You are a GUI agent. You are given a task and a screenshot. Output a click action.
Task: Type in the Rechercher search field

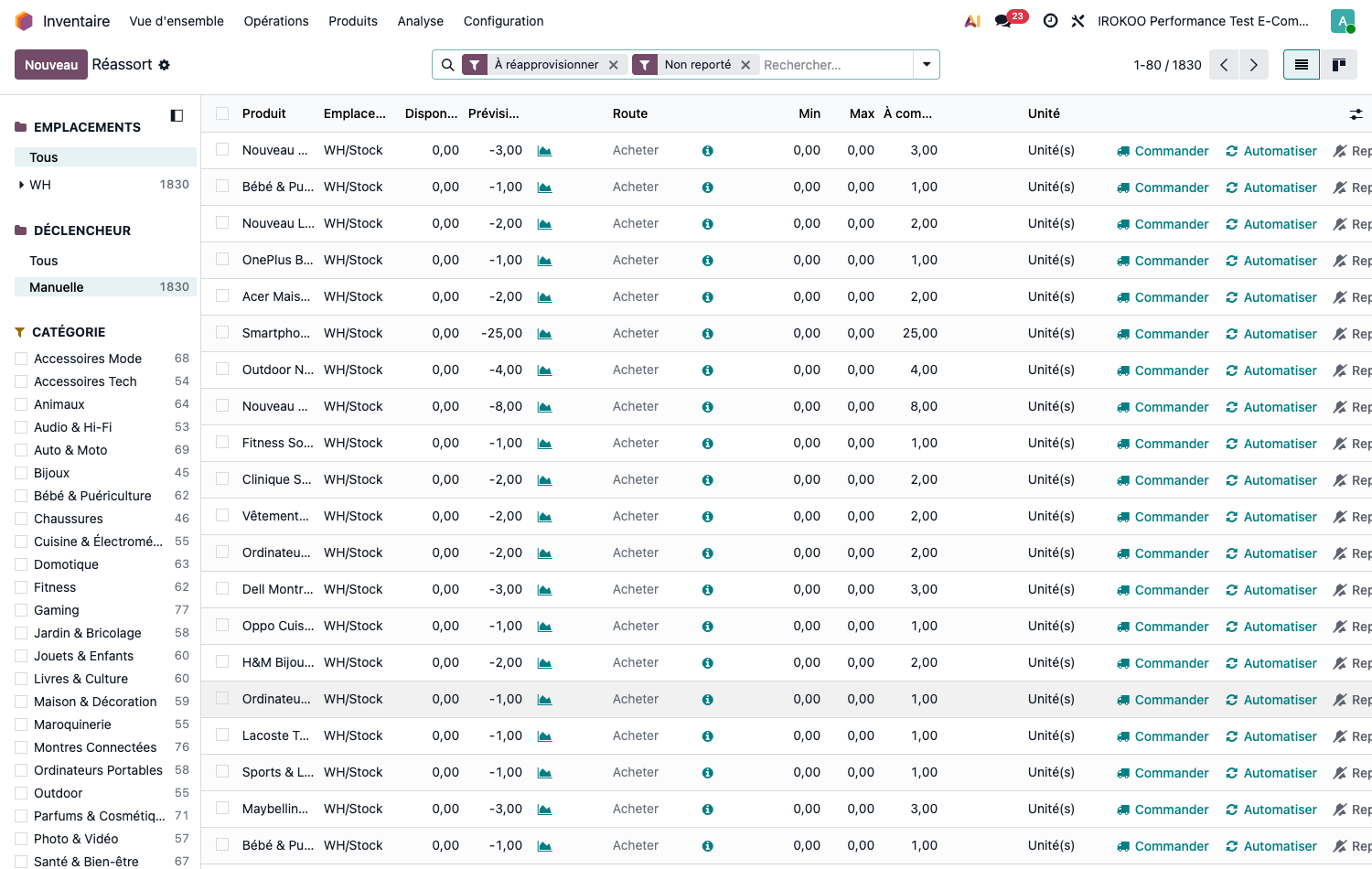(836, 65)
